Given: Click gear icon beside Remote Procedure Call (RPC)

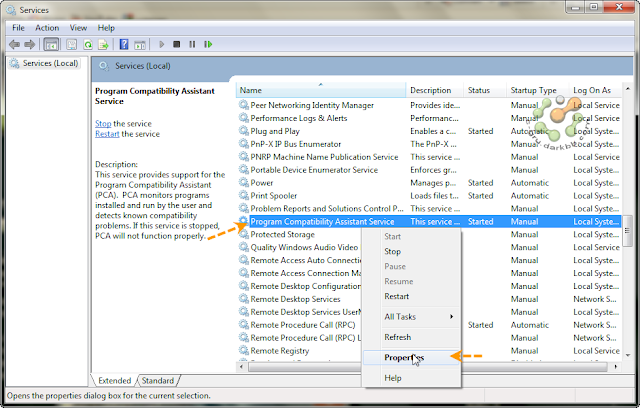Looking at the screenshot, I should pyautogui.click(x=244, y=325).
